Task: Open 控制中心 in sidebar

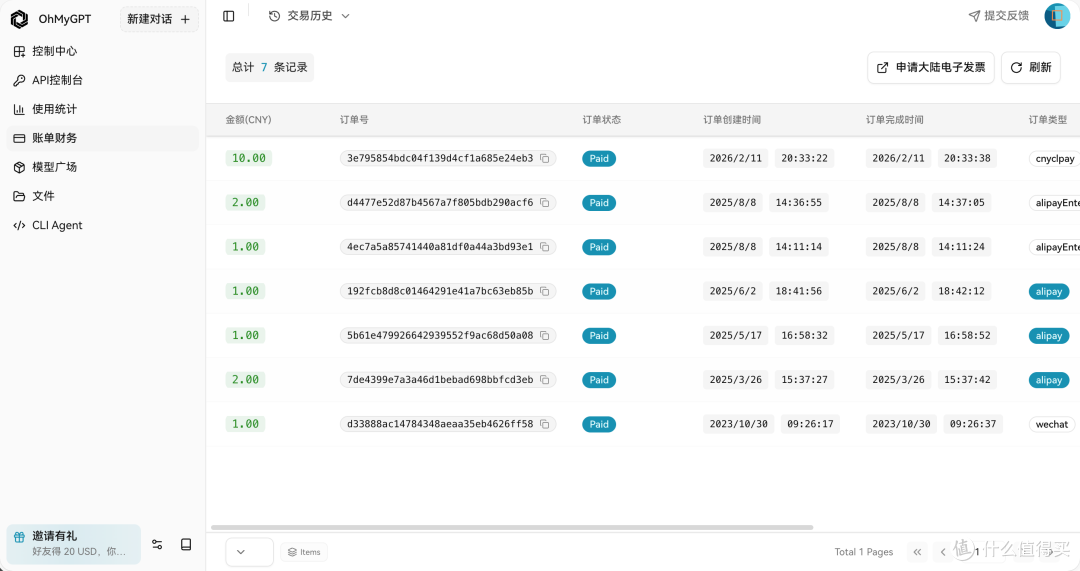Action: (x=103, y=51)
